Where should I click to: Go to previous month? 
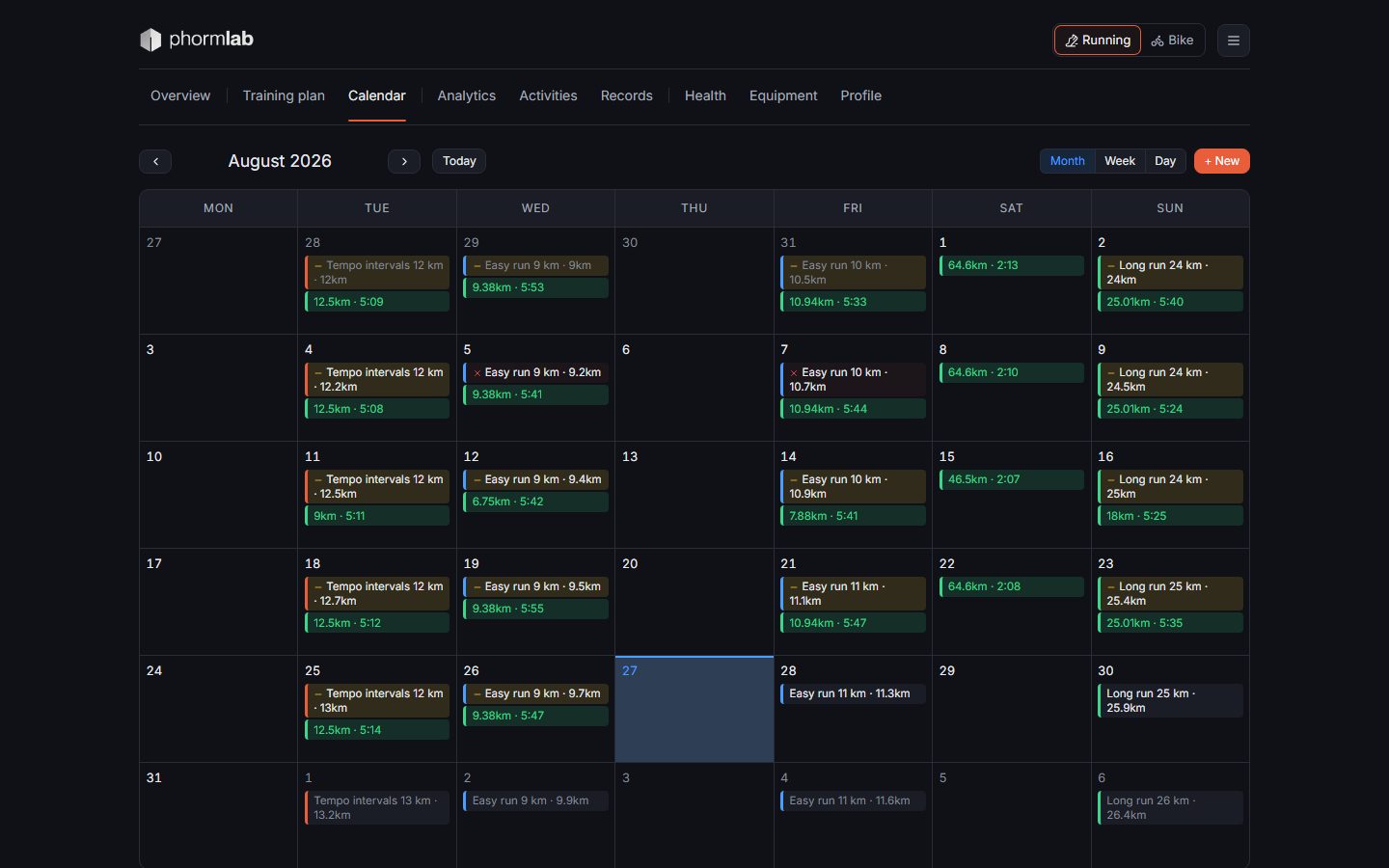155,161
